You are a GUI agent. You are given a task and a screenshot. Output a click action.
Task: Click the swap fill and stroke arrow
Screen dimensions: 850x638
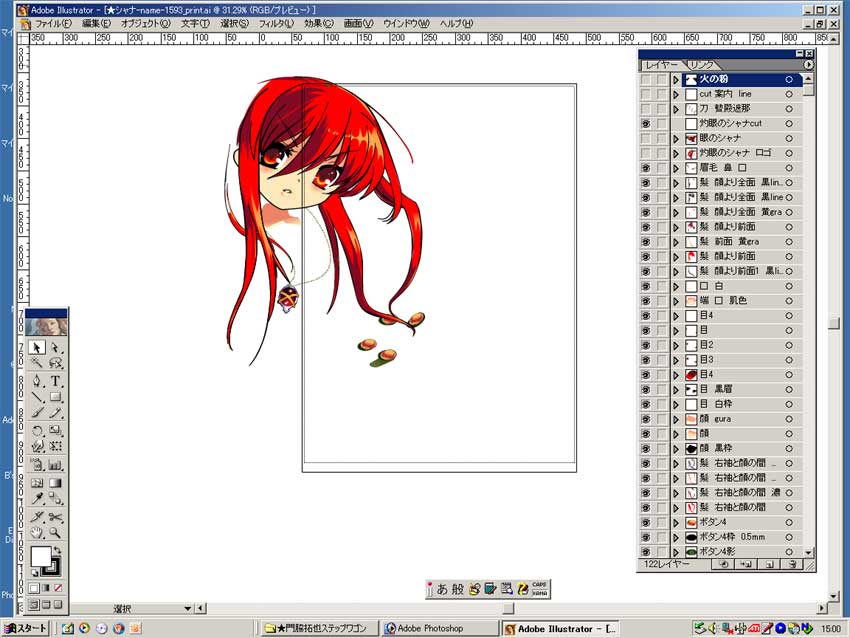(57, 550)
